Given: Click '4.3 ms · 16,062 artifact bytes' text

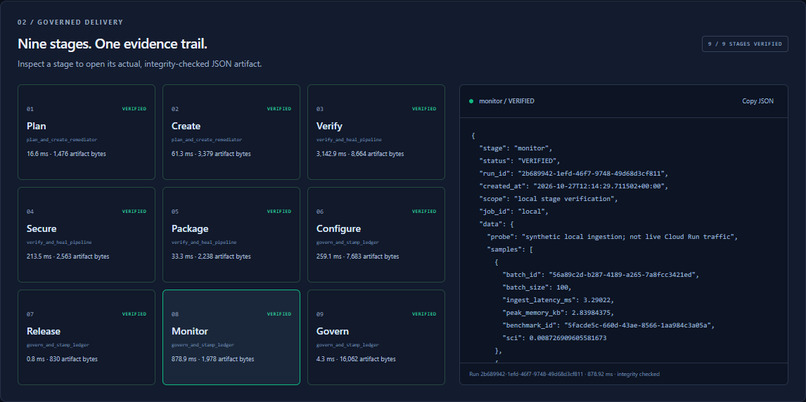Looking at the screenshot, I should pos(356,359).
